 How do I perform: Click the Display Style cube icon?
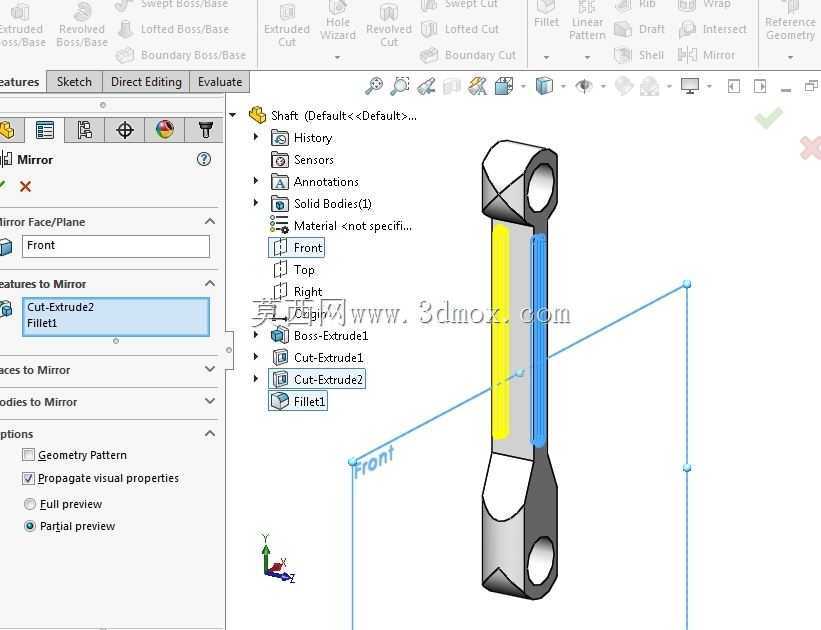544,86
